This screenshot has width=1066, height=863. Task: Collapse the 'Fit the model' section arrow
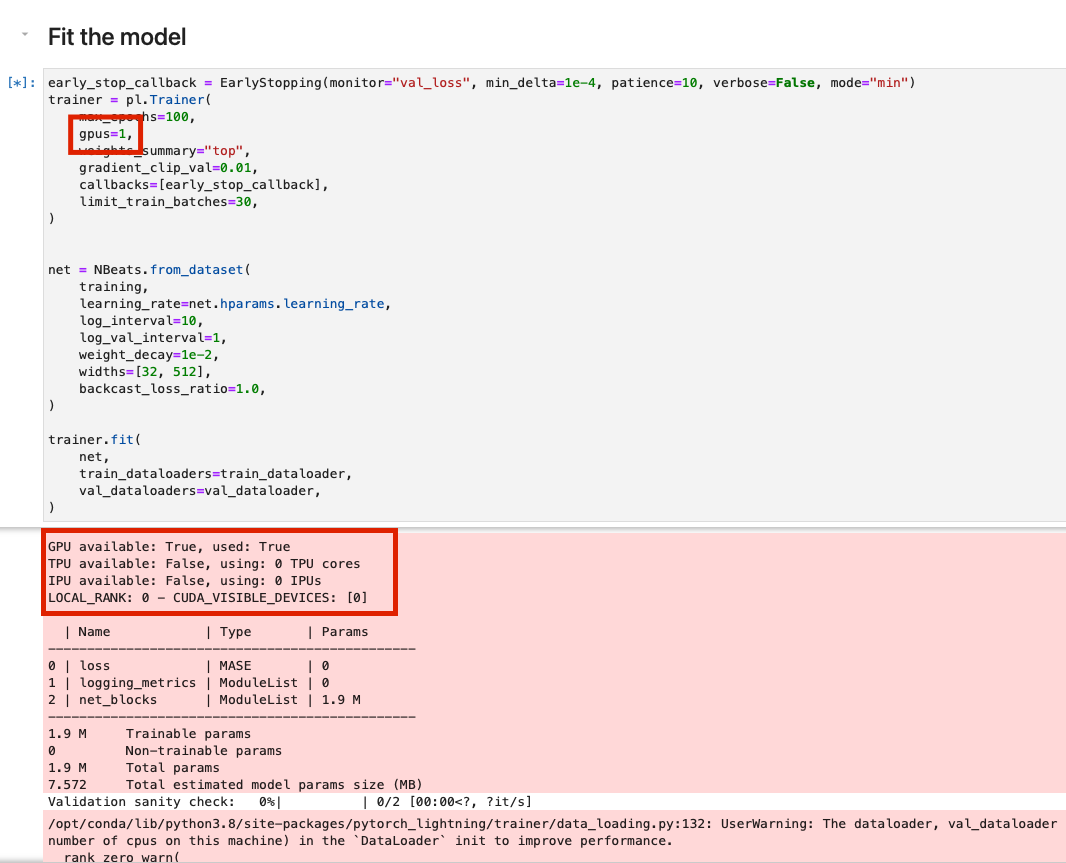[25, 34]
